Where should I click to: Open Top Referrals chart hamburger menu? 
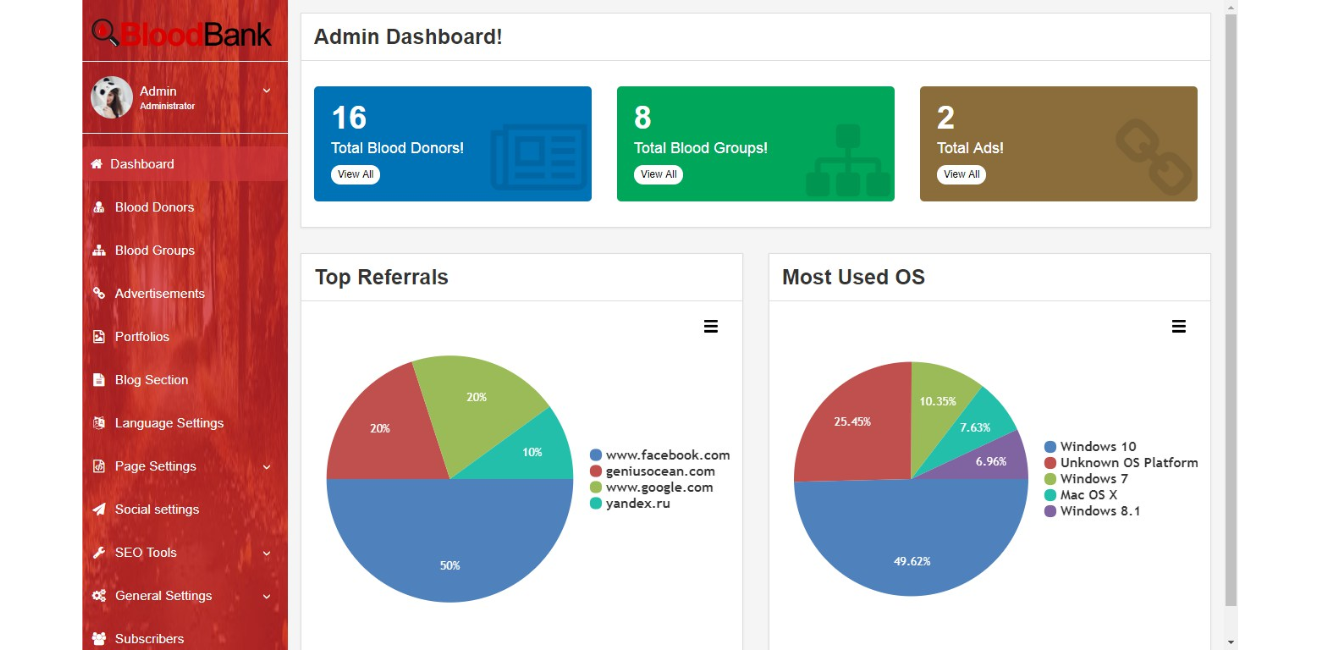tap(711, 327)
